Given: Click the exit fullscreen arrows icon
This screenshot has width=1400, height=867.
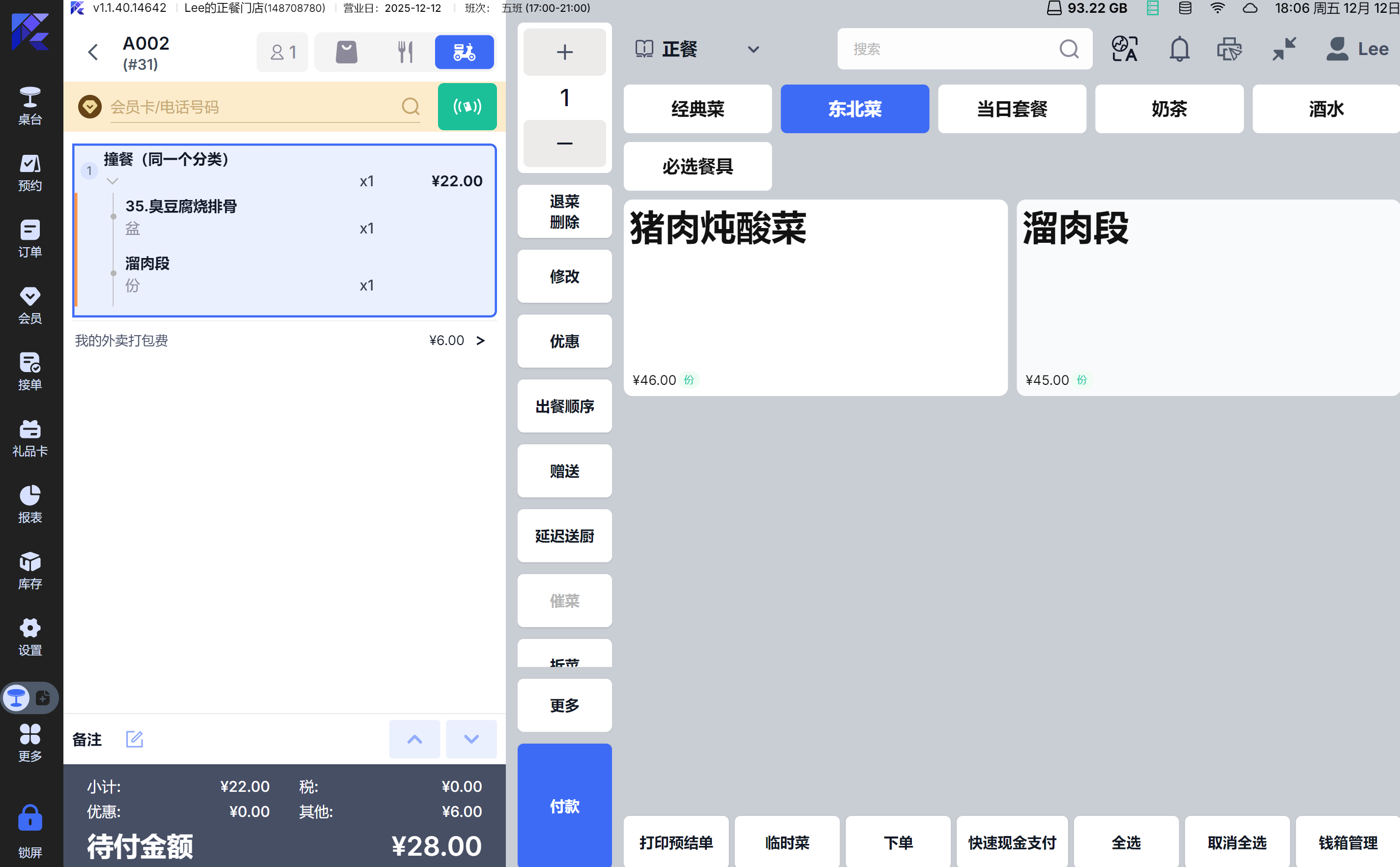Looking at the screenshot, I should pos(1283,49).
